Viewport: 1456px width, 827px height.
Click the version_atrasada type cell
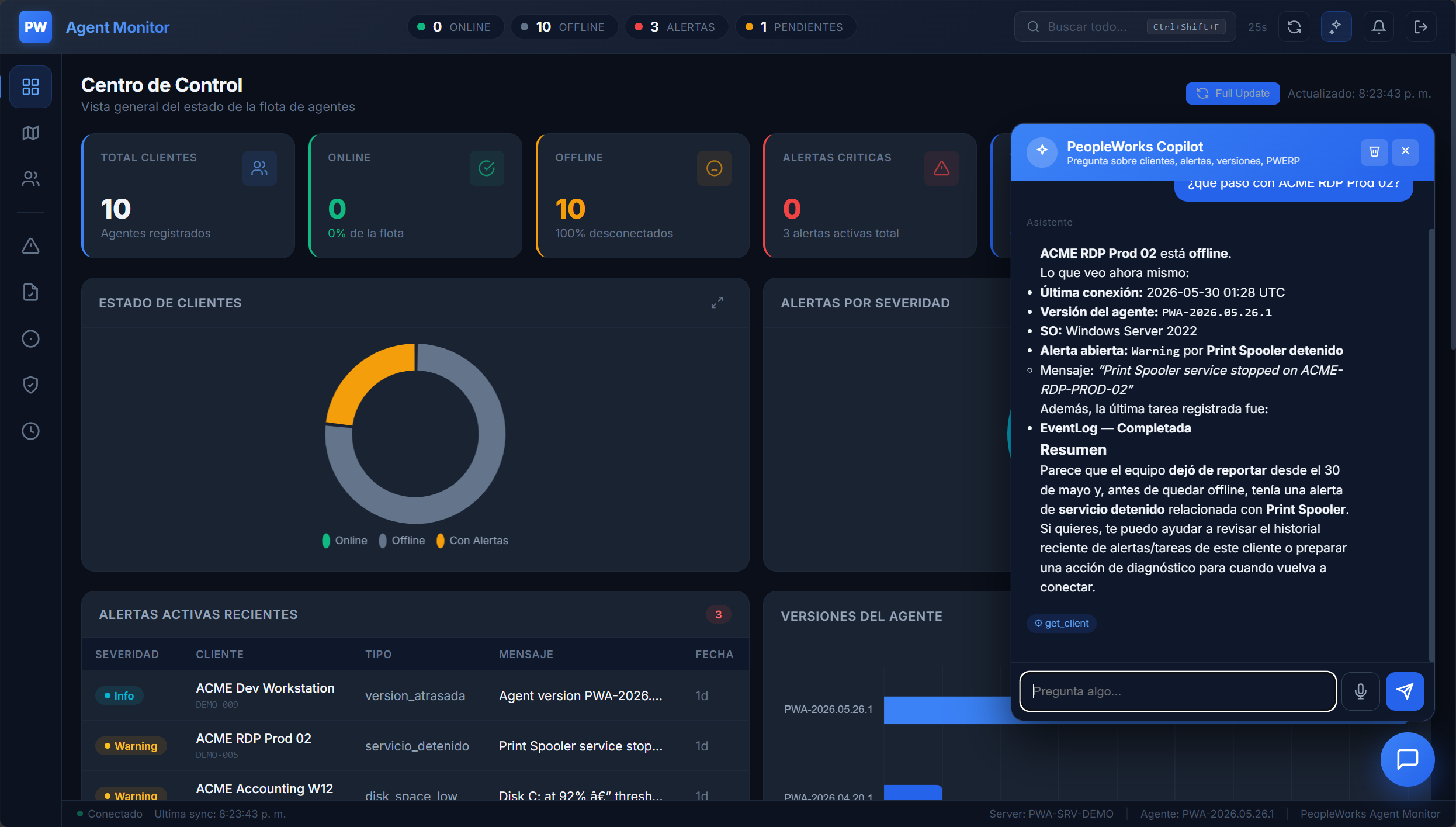pyautogui.click(x=415, y=696)
